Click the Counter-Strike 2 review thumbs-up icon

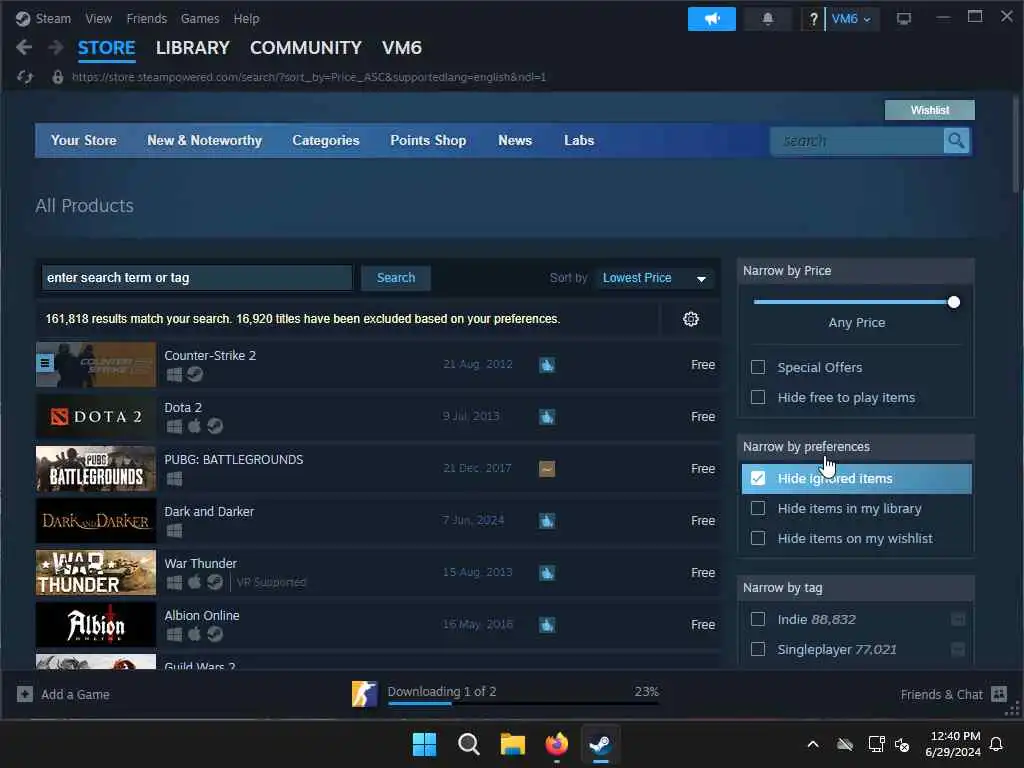(547, 365)
